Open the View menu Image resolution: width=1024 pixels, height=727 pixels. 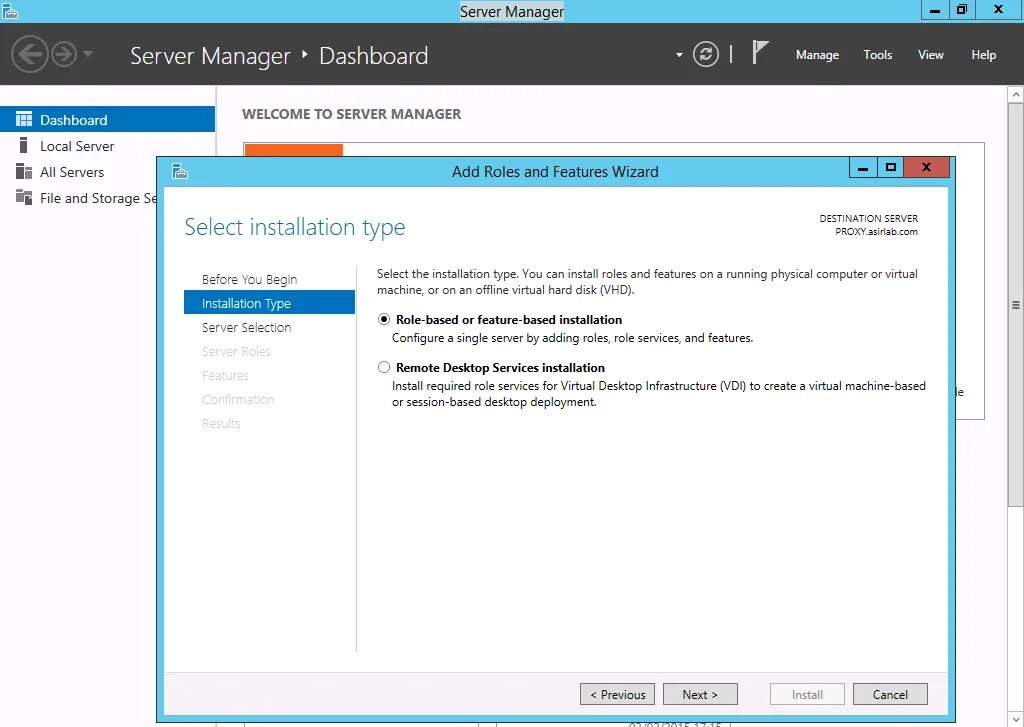tap(930, 55)
